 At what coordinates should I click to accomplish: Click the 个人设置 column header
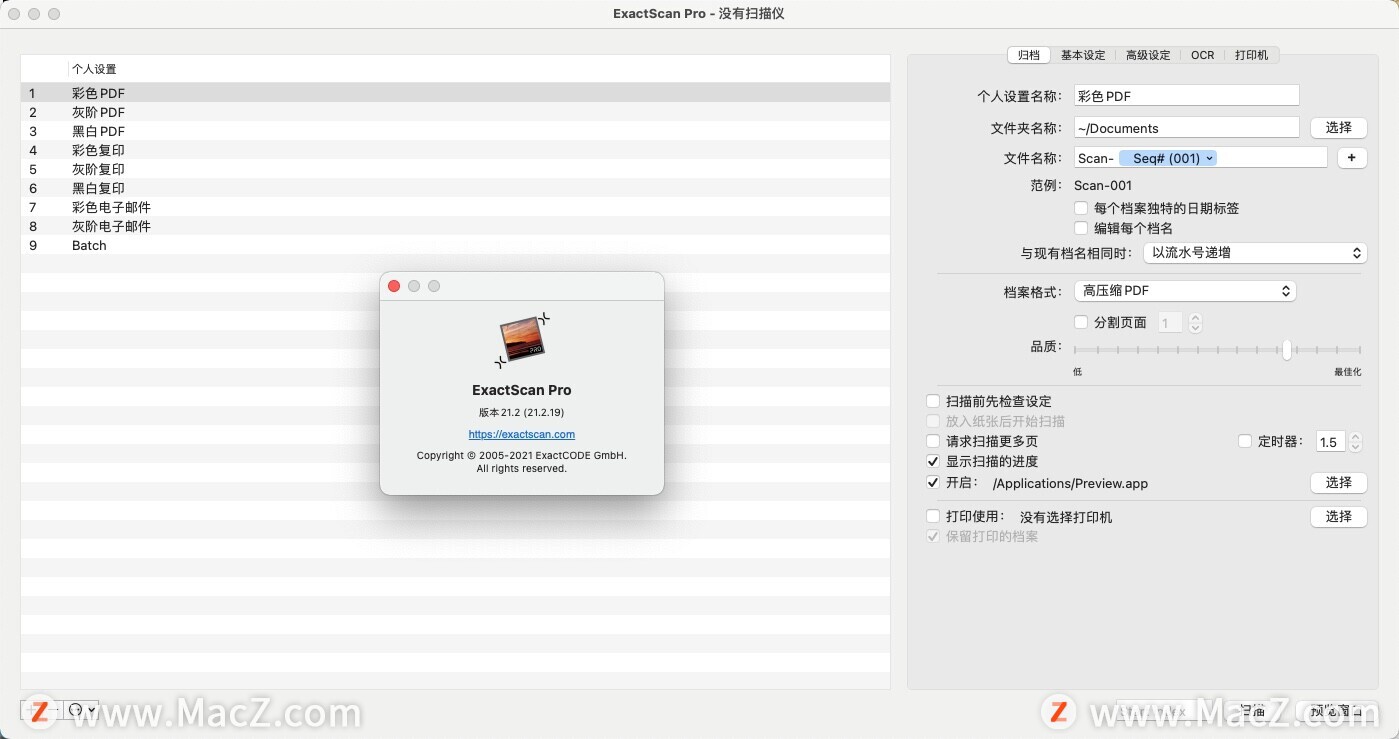94,69
